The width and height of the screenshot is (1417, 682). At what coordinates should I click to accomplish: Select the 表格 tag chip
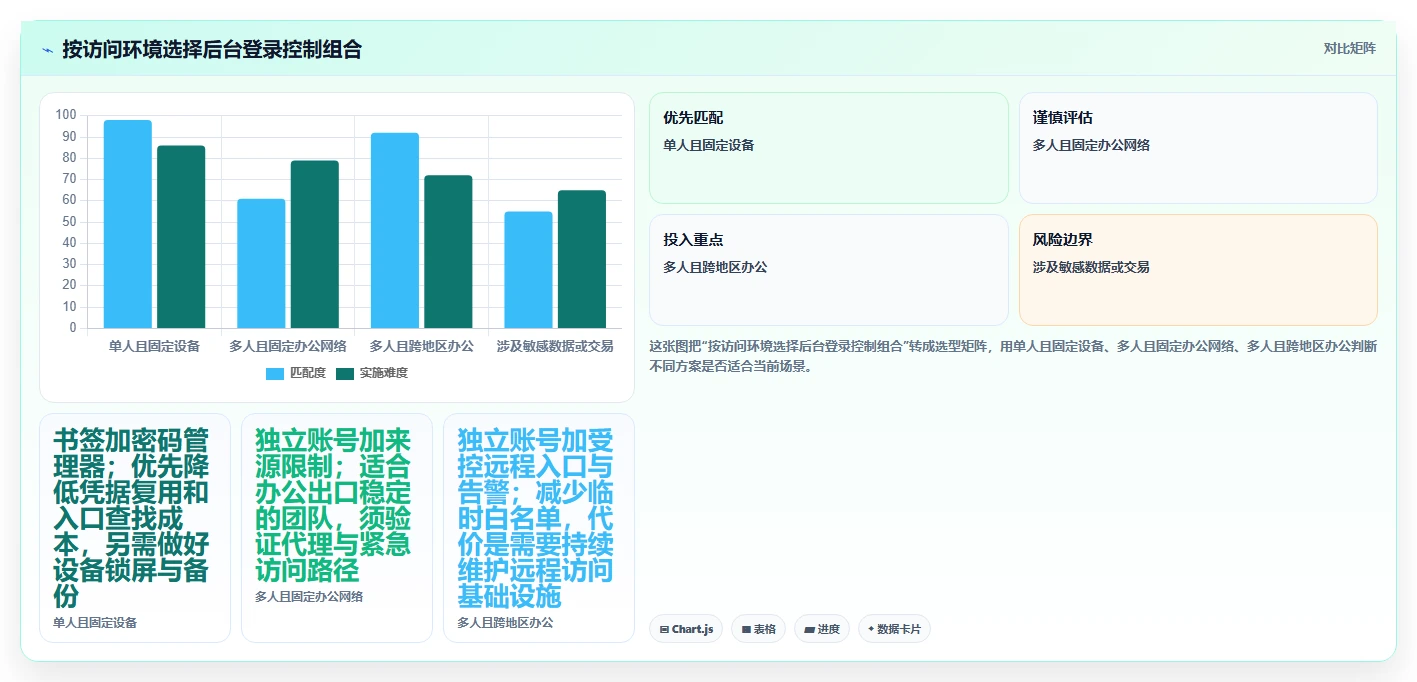758,629
